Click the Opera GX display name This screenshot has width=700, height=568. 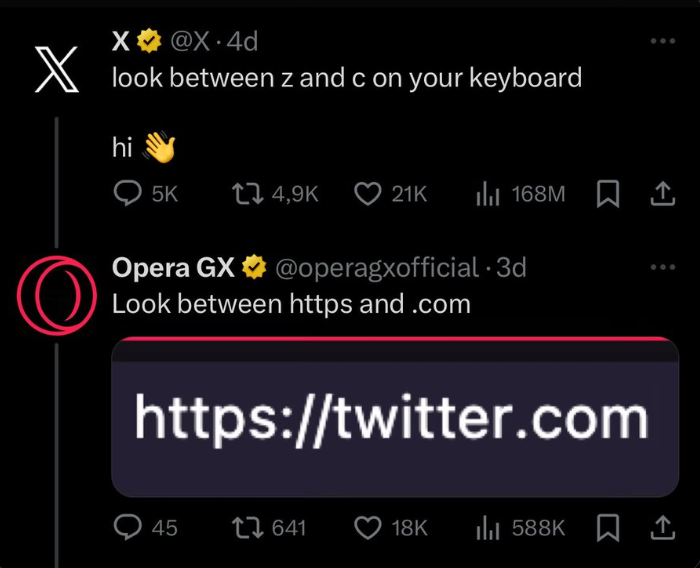click(173, 268)
